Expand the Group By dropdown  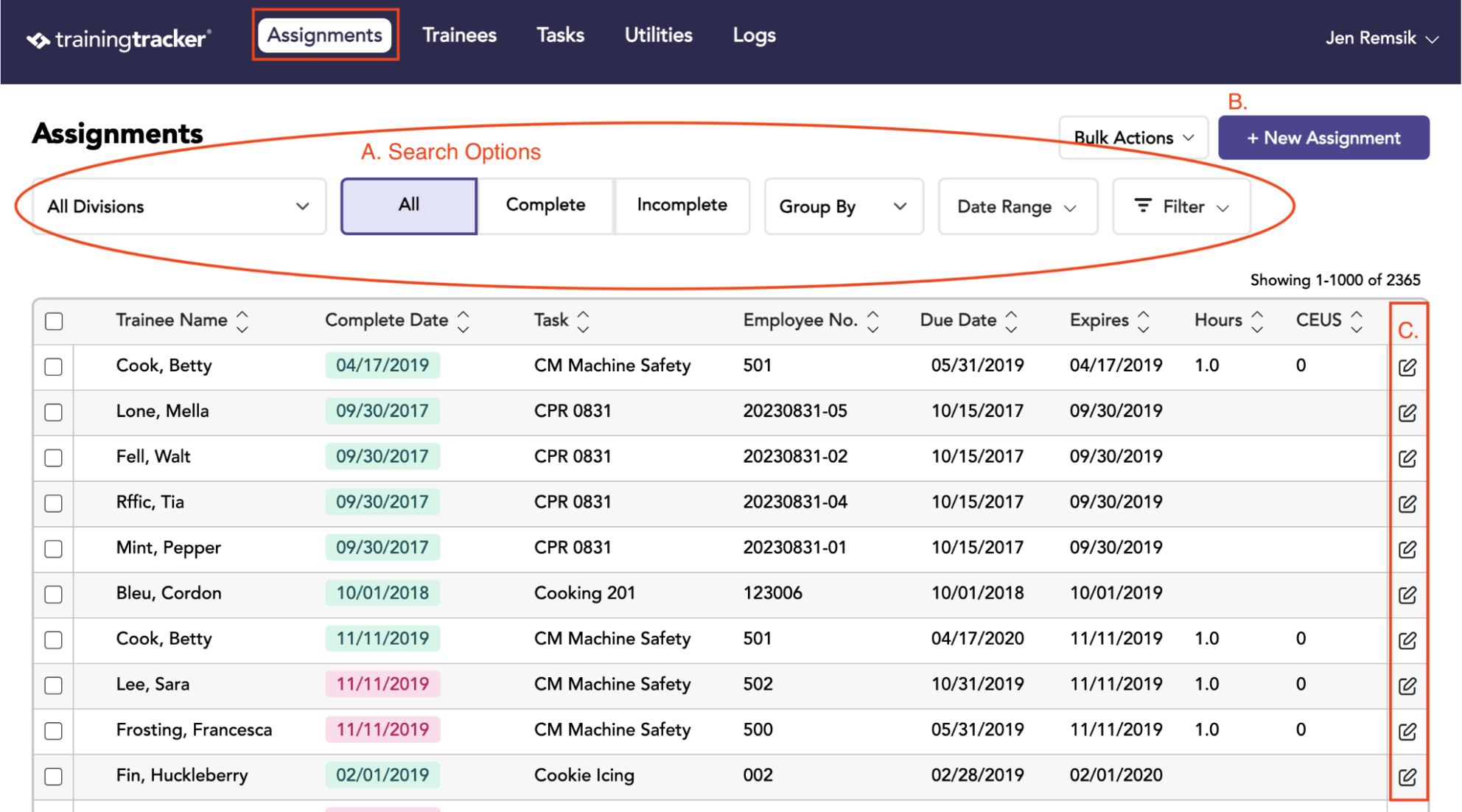pos(844,206)
